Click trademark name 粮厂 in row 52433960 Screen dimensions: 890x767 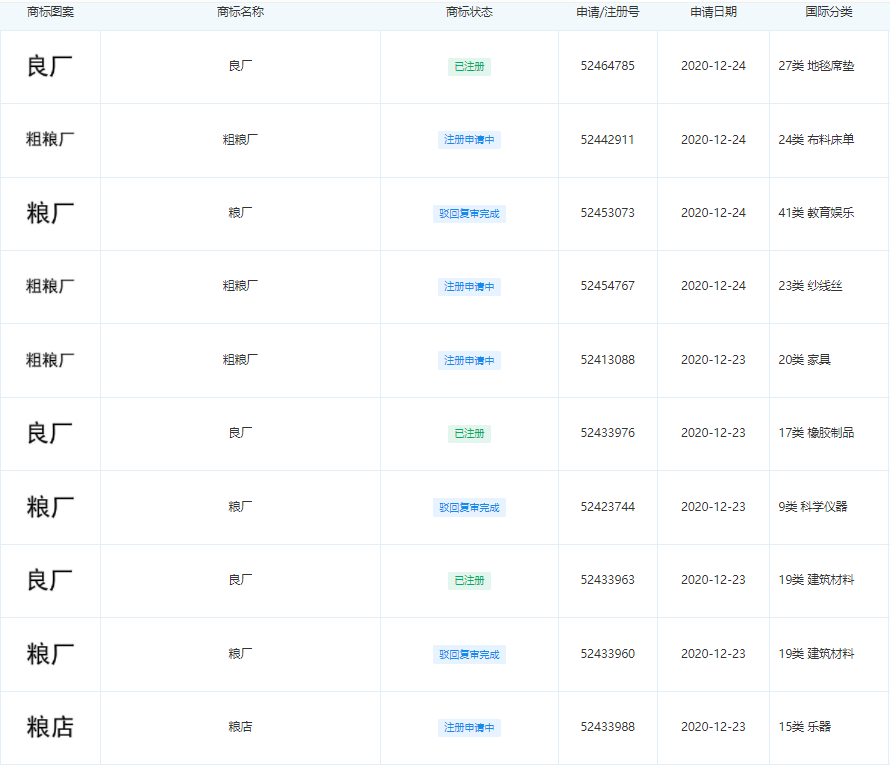point(240,654)
